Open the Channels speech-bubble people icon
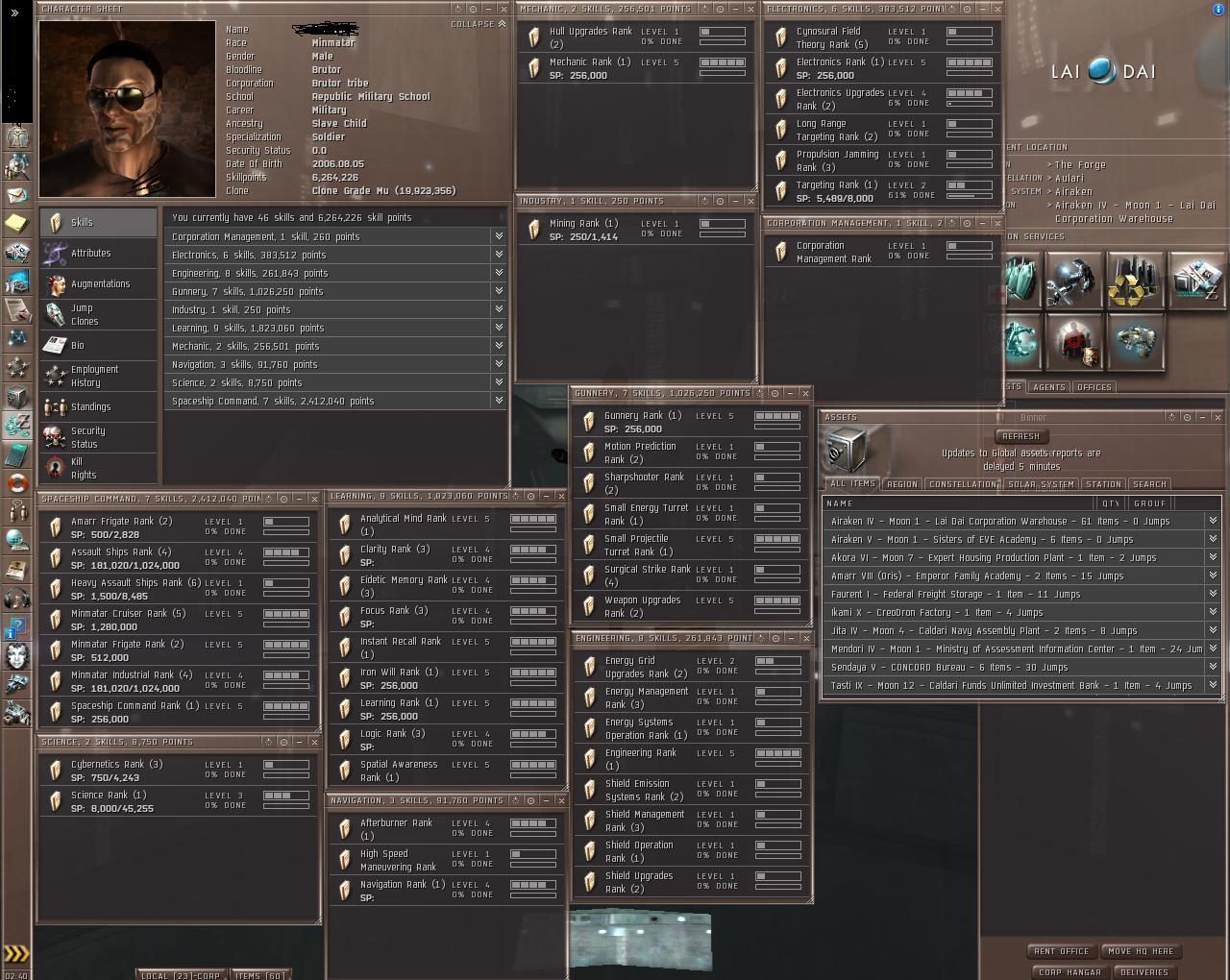Viewport: 1230px width, 980px height. (x=16, y=512)
